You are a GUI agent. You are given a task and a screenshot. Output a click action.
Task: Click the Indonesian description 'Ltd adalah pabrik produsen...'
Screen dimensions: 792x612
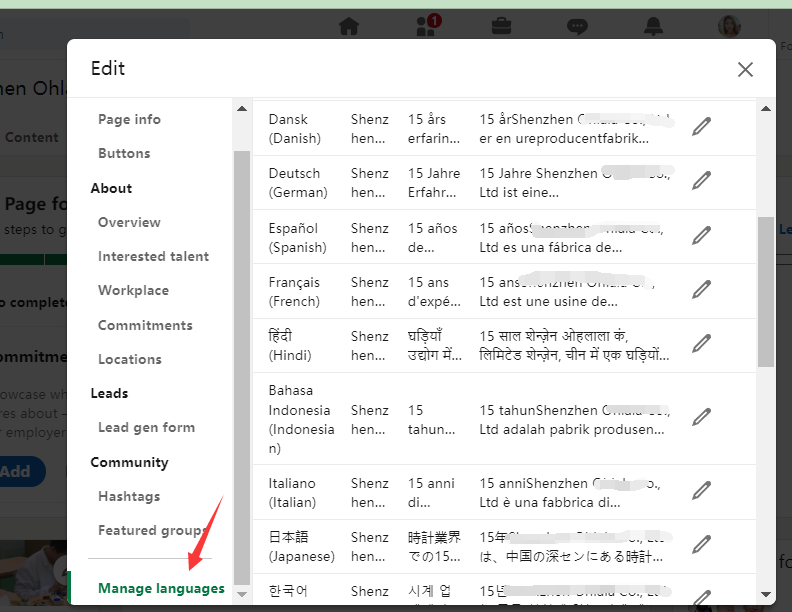572,430
